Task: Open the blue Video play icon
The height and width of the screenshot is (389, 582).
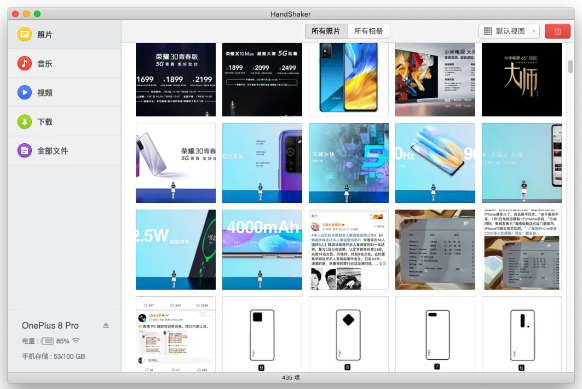Action: coord(24,92)
